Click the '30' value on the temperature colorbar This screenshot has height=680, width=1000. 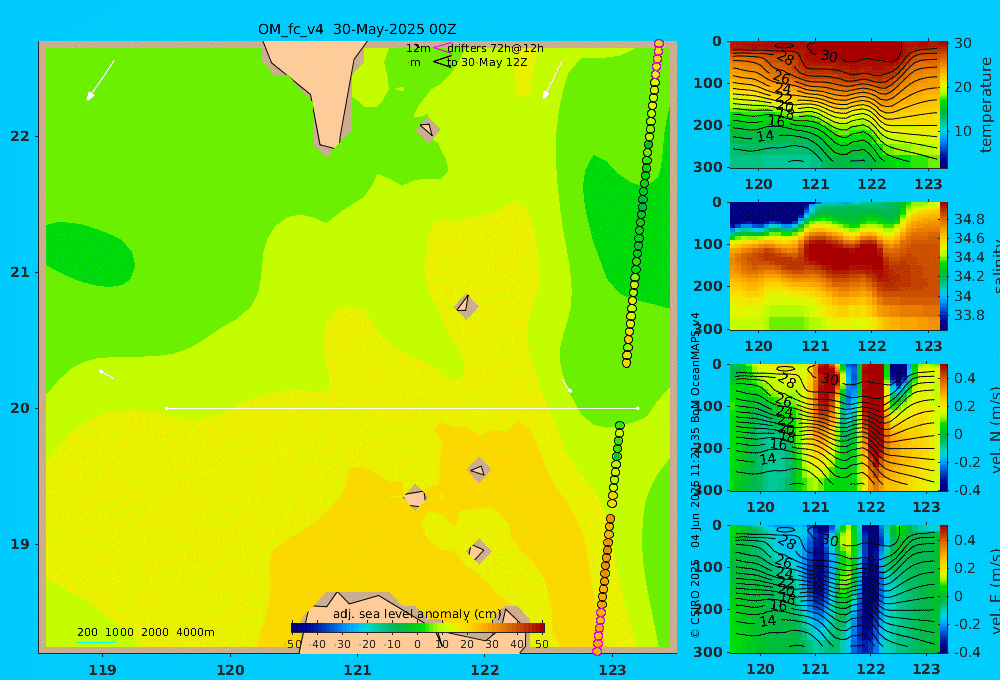tap(962, 43)
